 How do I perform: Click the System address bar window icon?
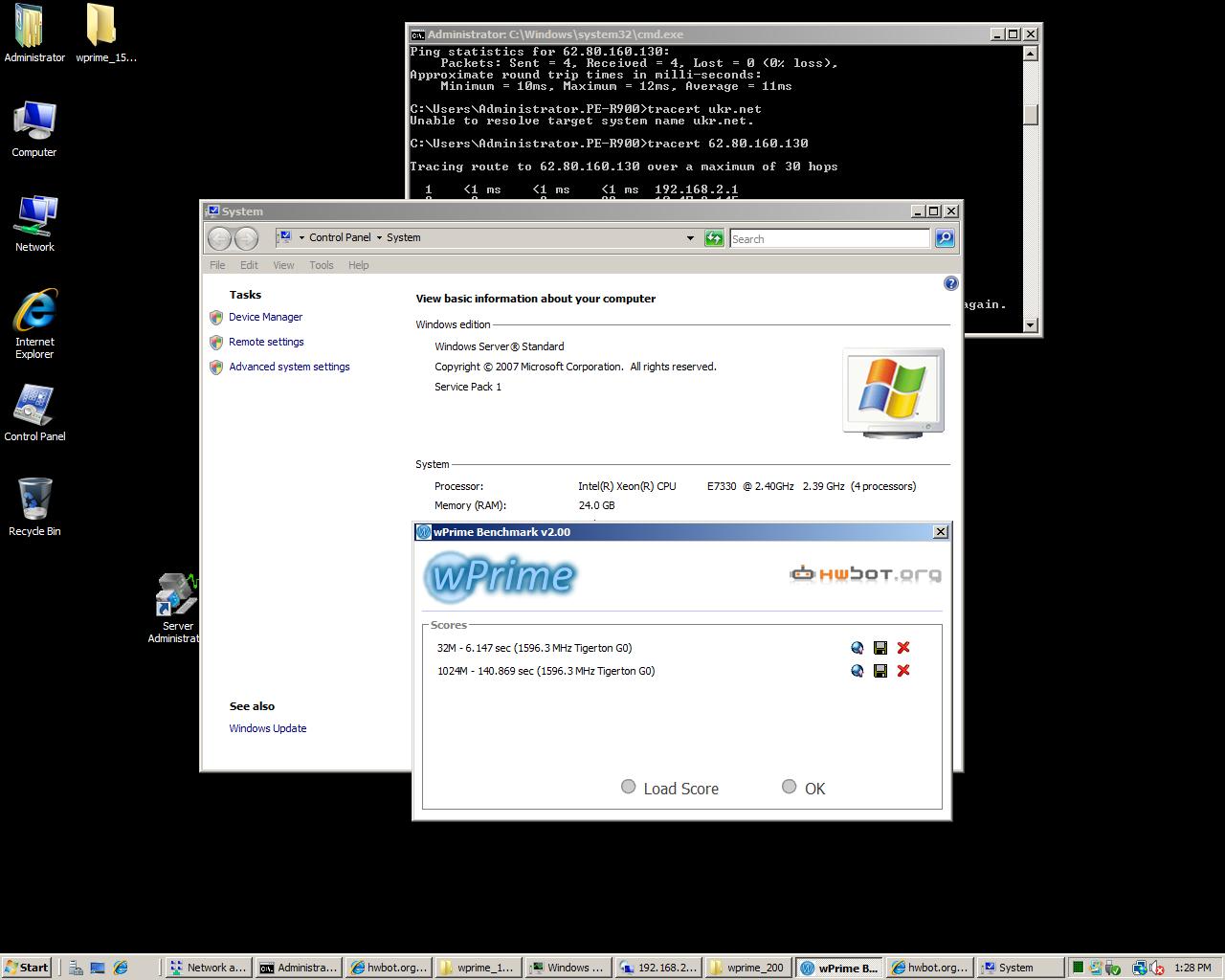tap(284, 237)
